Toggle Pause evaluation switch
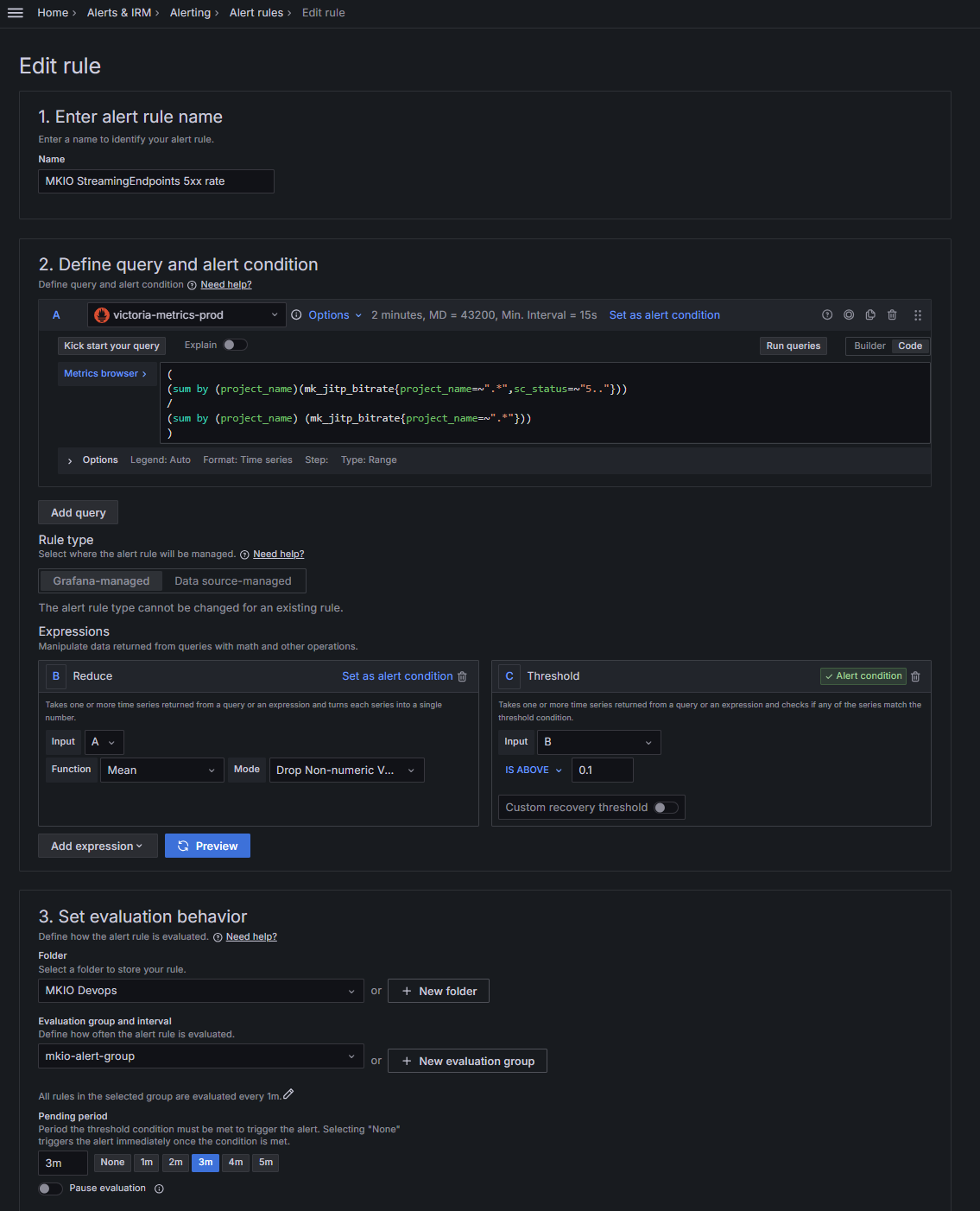980x1211 pixels. pos(51,1189)
